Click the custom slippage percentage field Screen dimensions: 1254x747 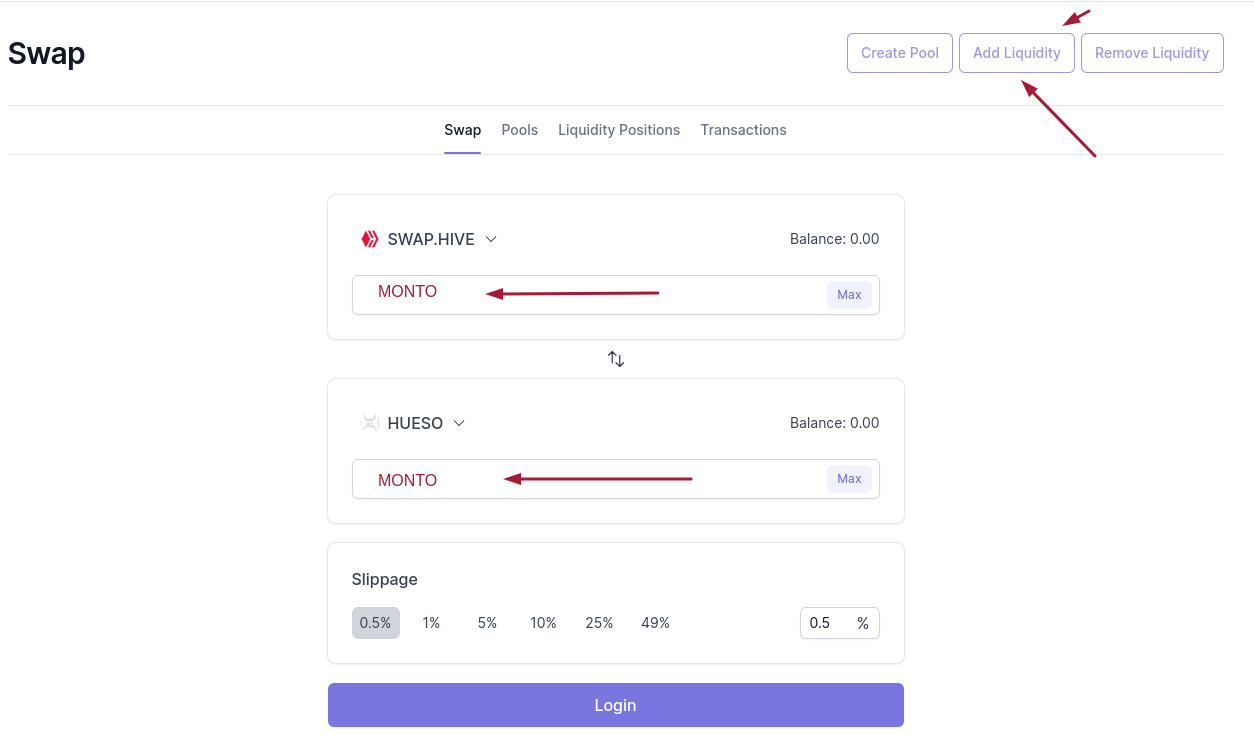(x=840, y=623)
